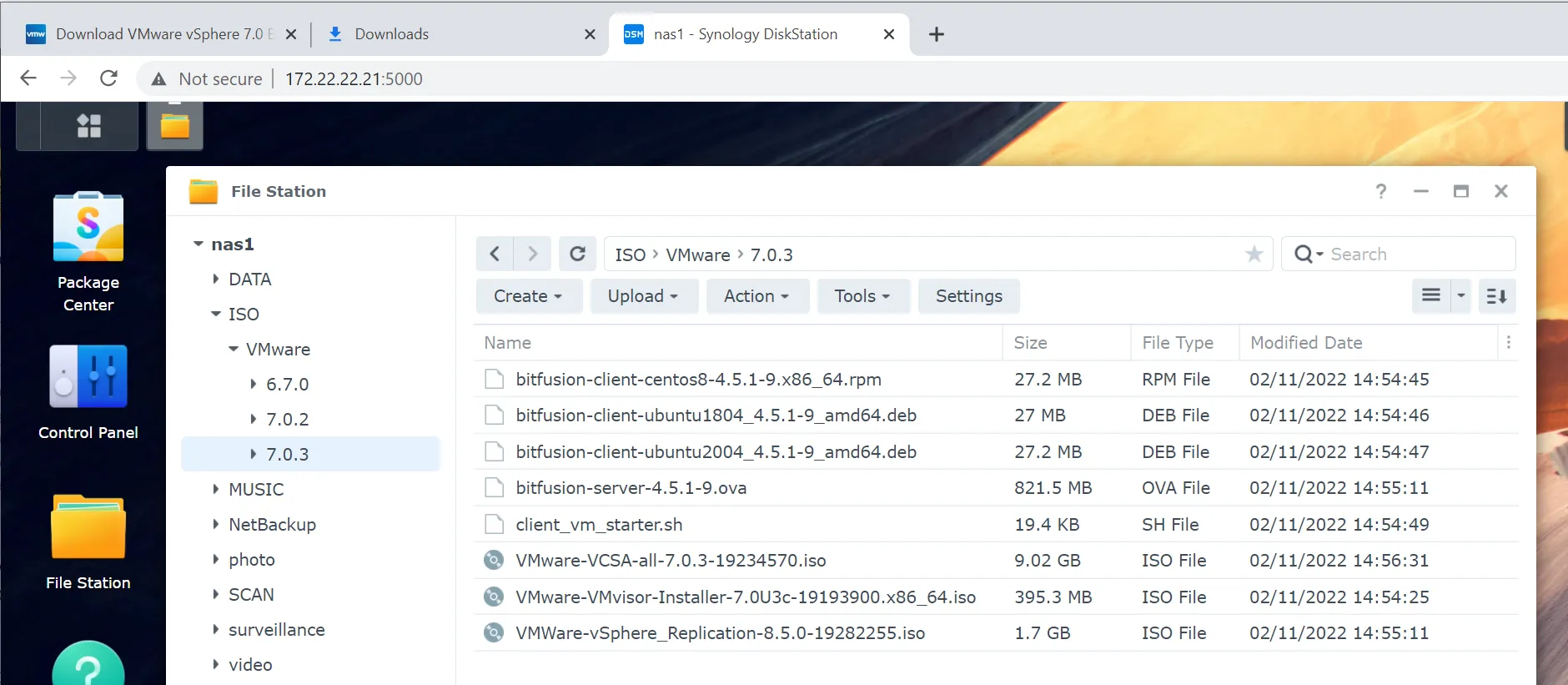Screen dimensions: 1568x685
Task: Expand the 7.0.2 folder tree node
Action: pos(253,419)
